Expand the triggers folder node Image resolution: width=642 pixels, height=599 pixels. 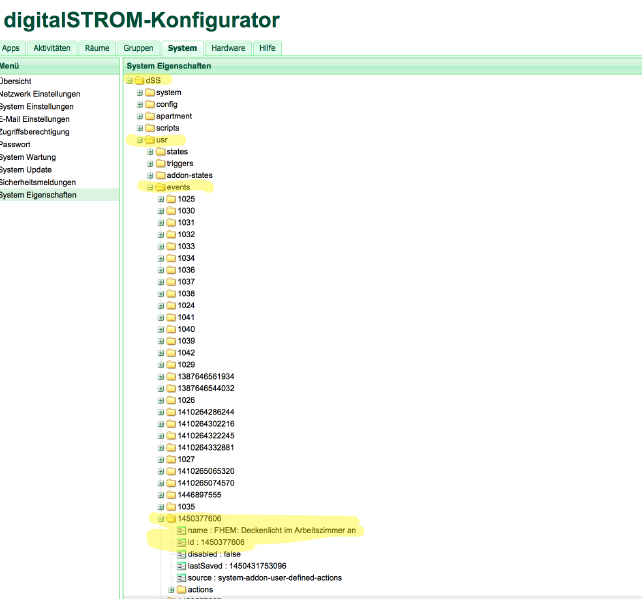tap(150, 164)
